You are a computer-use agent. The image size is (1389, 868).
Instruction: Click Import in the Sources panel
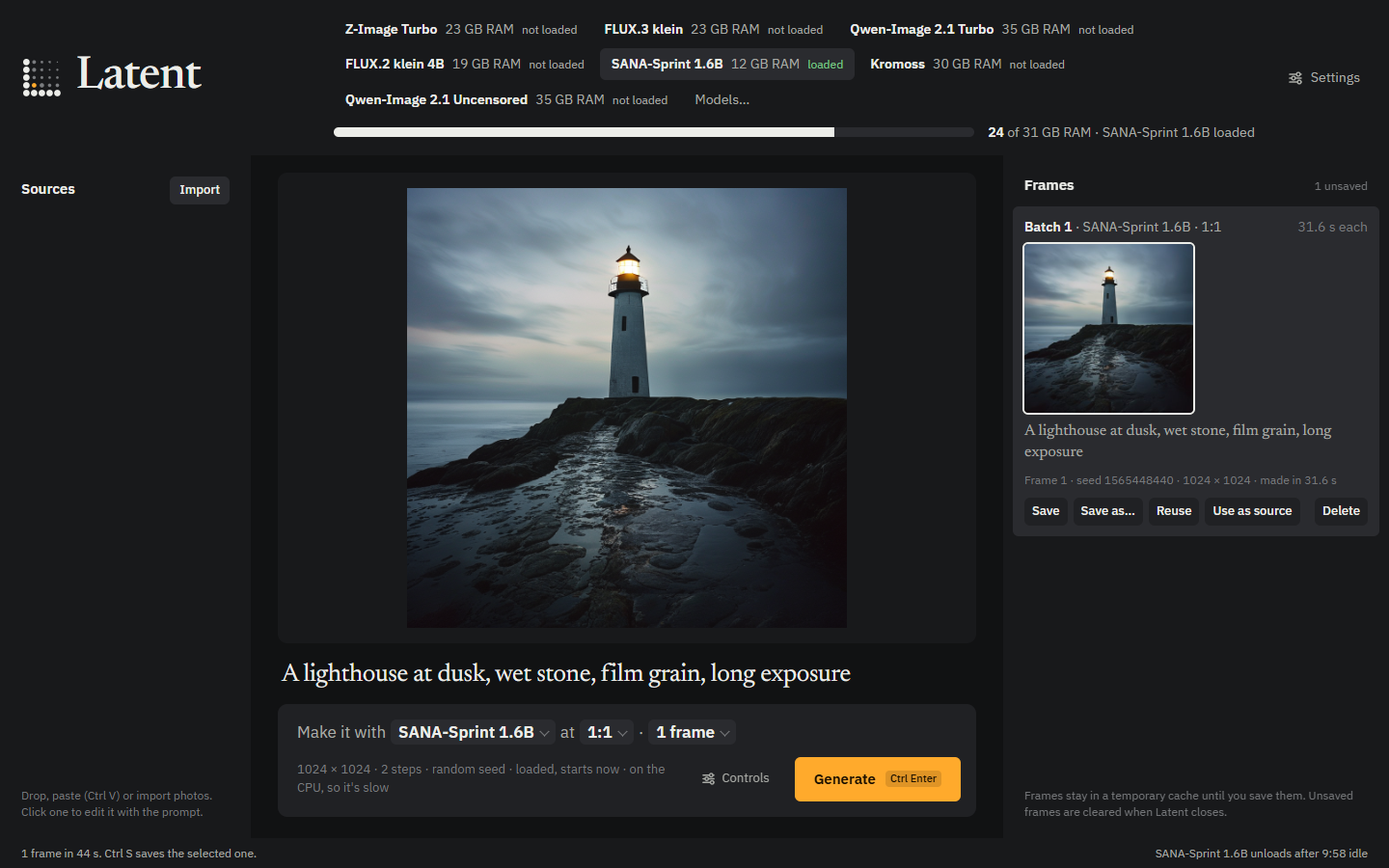[200, 190]
